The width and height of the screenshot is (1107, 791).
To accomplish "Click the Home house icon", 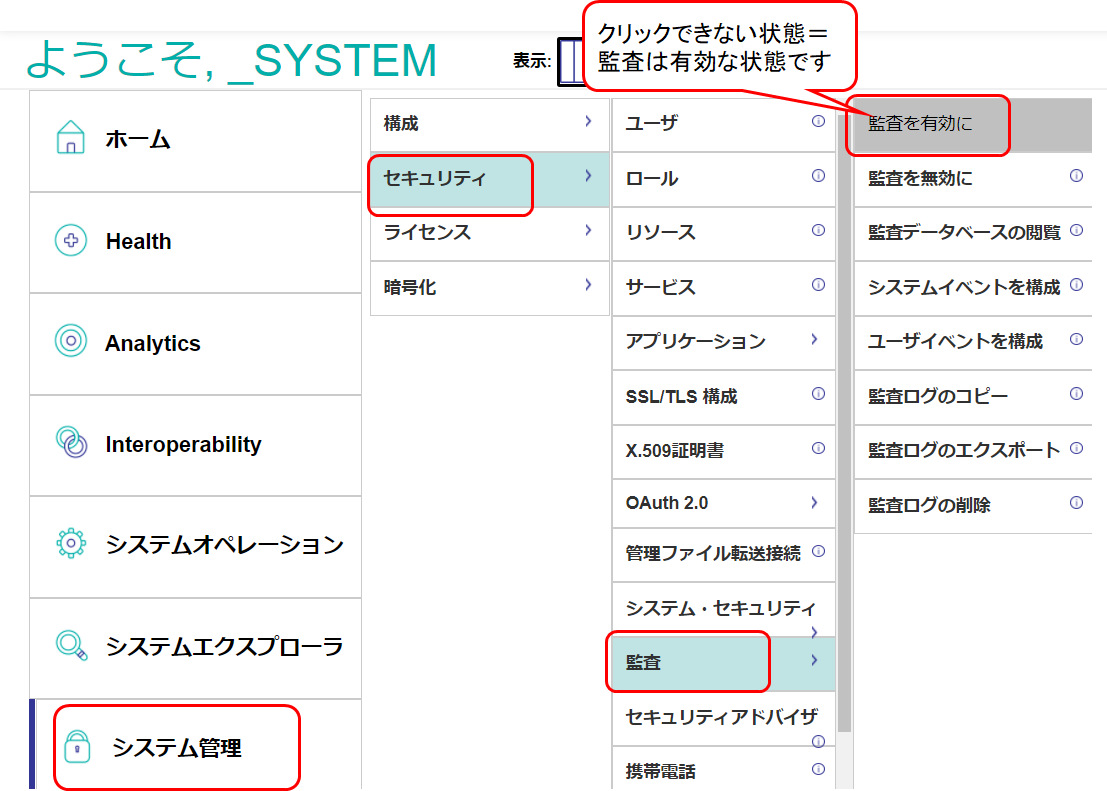I will 70,138.
